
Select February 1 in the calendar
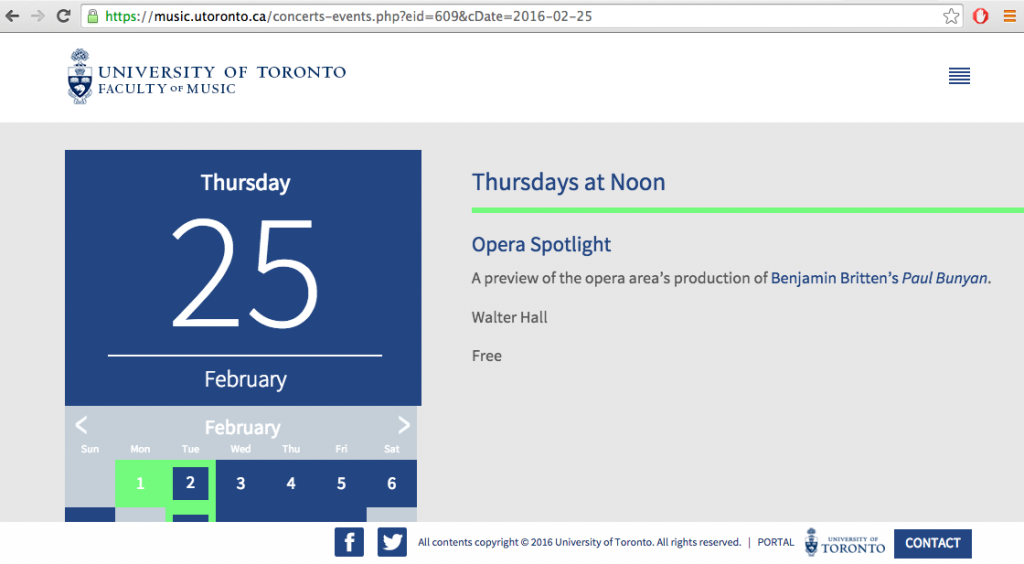(x=140, y=484)
